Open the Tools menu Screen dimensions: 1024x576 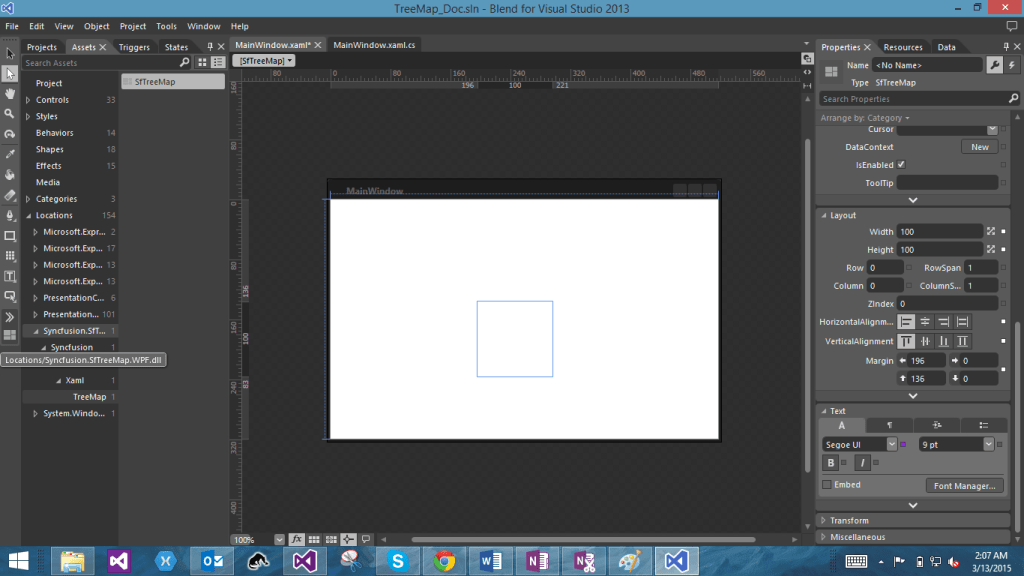pos(166,26)
